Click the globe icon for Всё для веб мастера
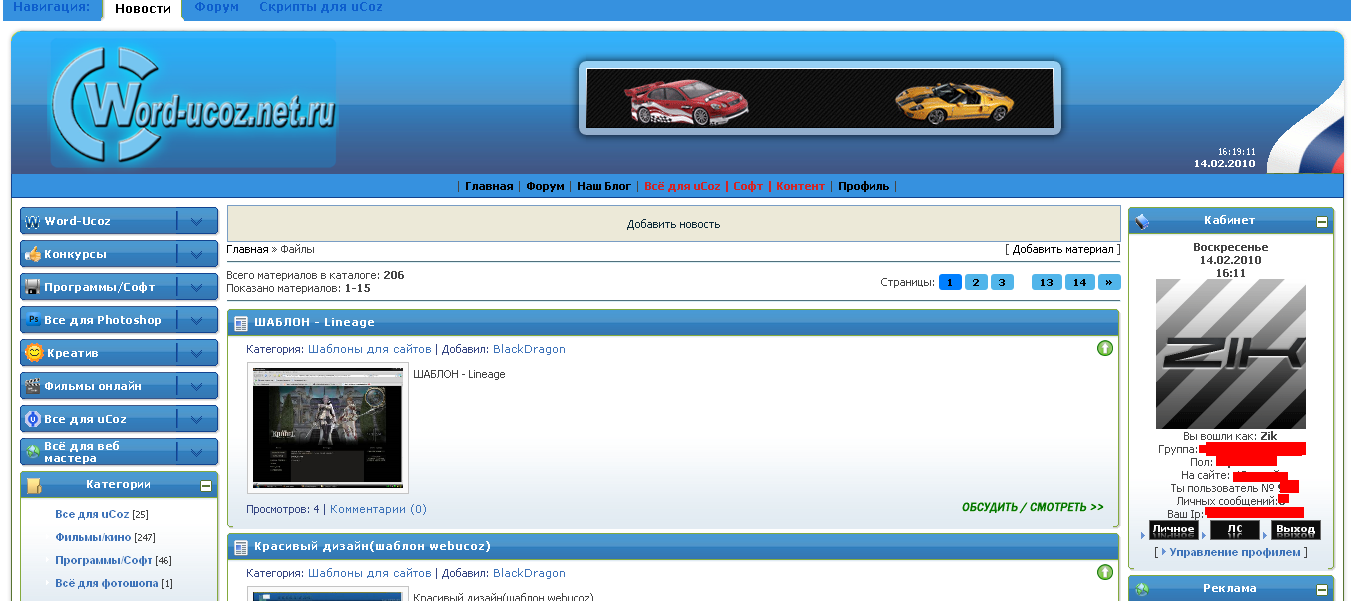This screenshot has width=1351, height=602. [33, 452]
